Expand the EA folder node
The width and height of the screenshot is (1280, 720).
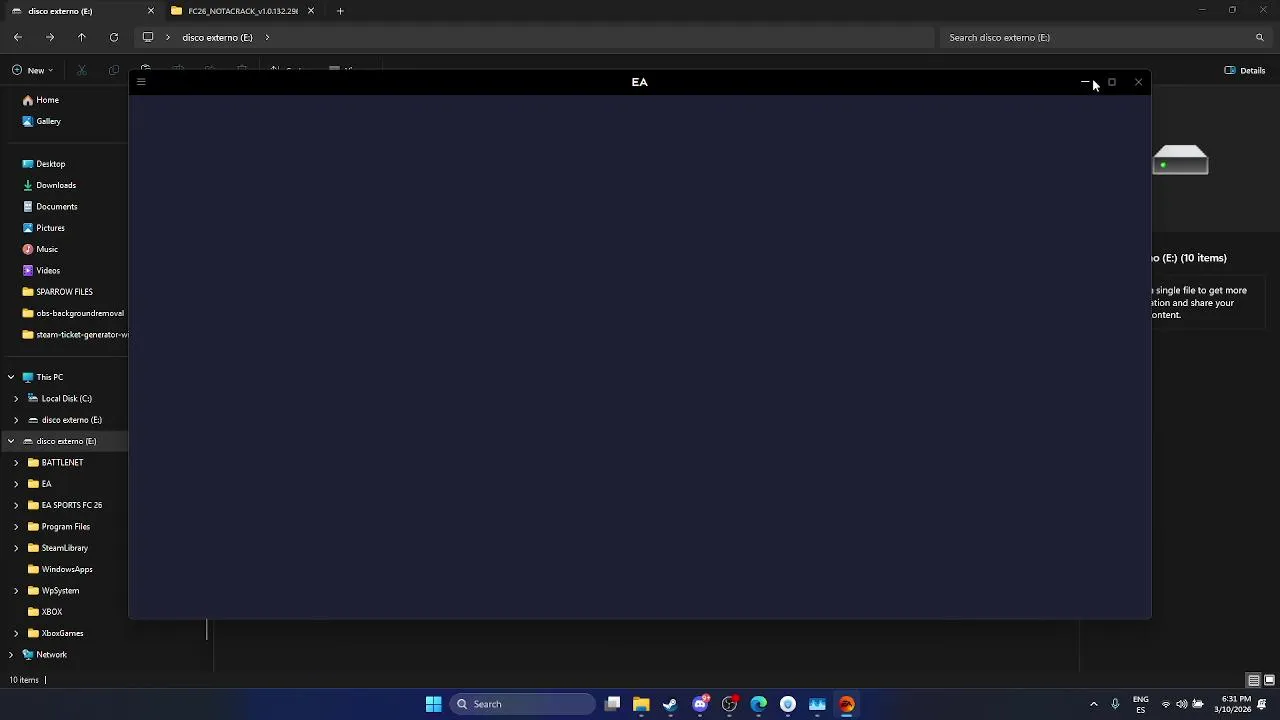click(x=16, y=484)
